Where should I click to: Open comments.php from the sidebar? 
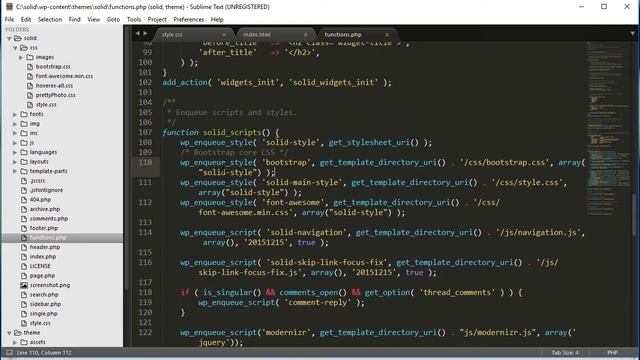coord(49,219)
